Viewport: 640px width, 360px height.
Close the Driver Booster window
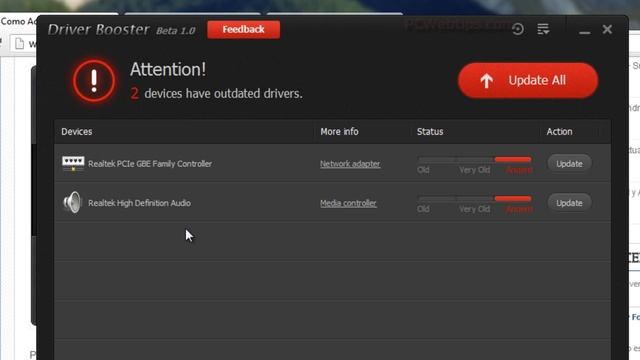coord(607,29)
